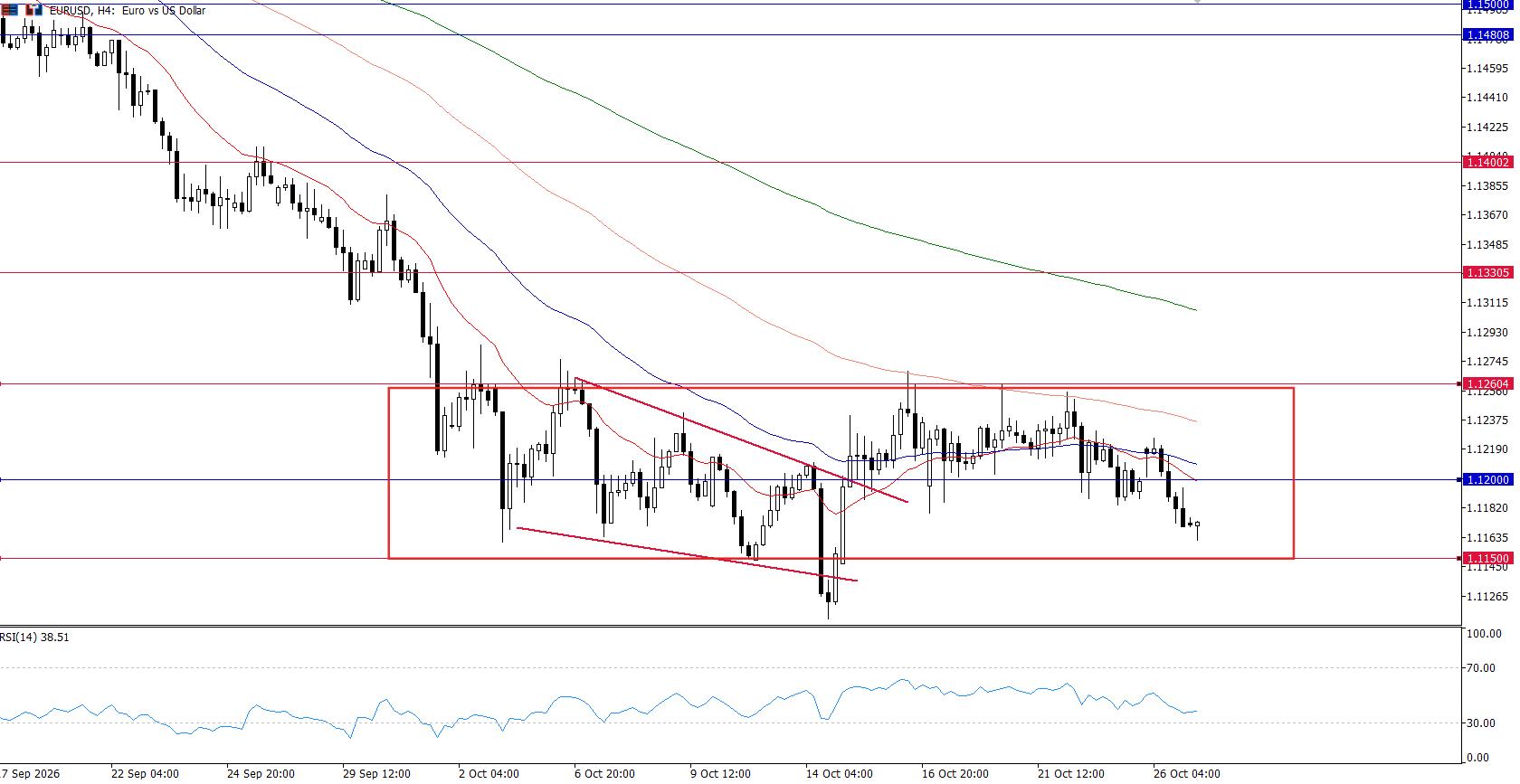Image resolution: width=1520 pixels, height=784 pixels.
Task: Click the 1.14595 price scale value
Action: tap(1487, 68)
